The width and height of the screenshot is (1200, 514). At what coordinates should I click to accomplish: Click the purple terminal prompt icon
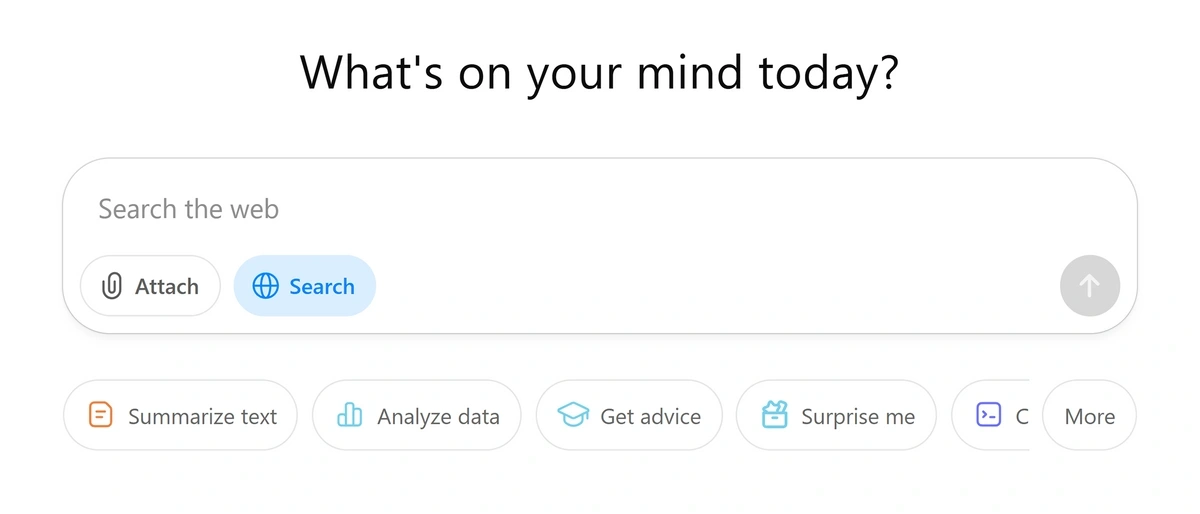(x=988, y=415)
